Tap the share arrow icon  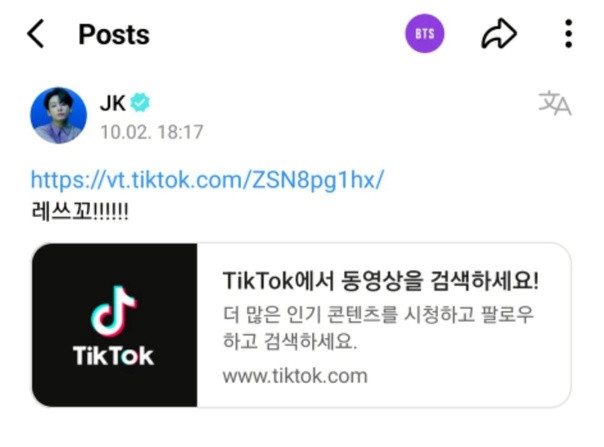pyautogui.click(x=499, y=34)
